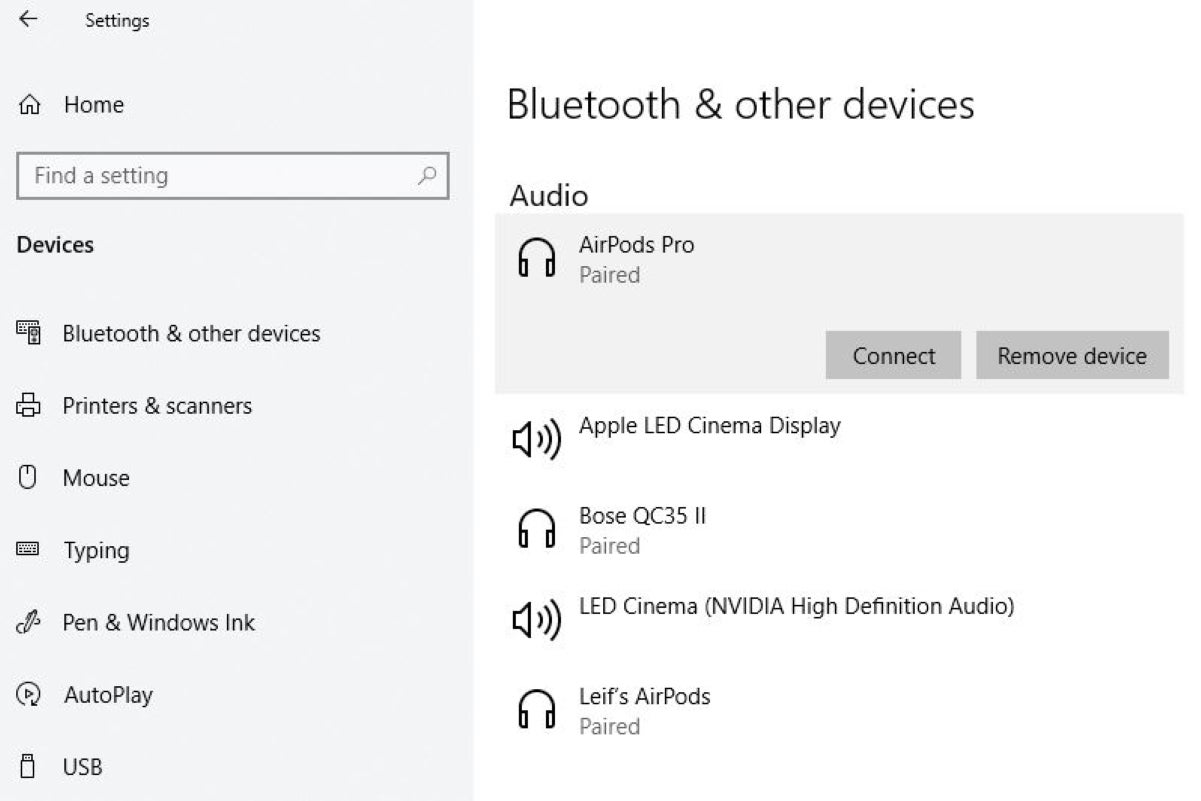Go back using the arrow icon
Screen dimensions: 1201x801
click(x=28, y=19)
